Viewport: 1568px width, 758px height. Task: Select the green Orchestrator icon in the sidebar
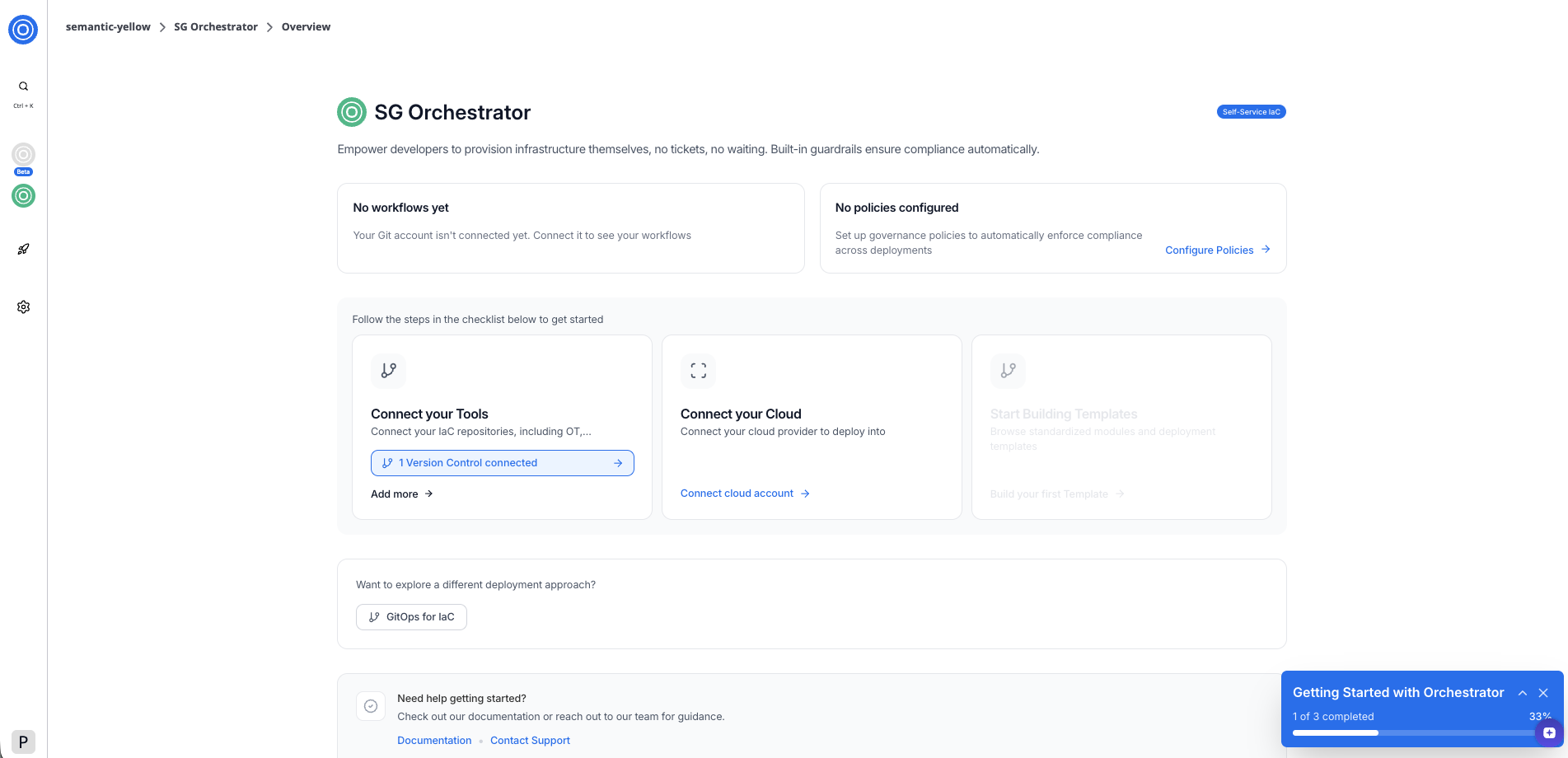[22, 196]
